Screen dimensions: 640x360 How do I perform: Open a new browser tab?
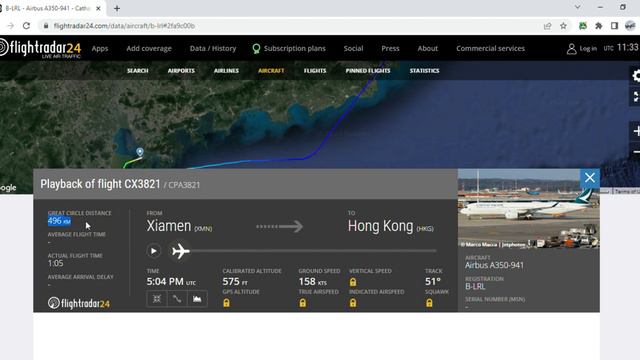tap(117, 8)
